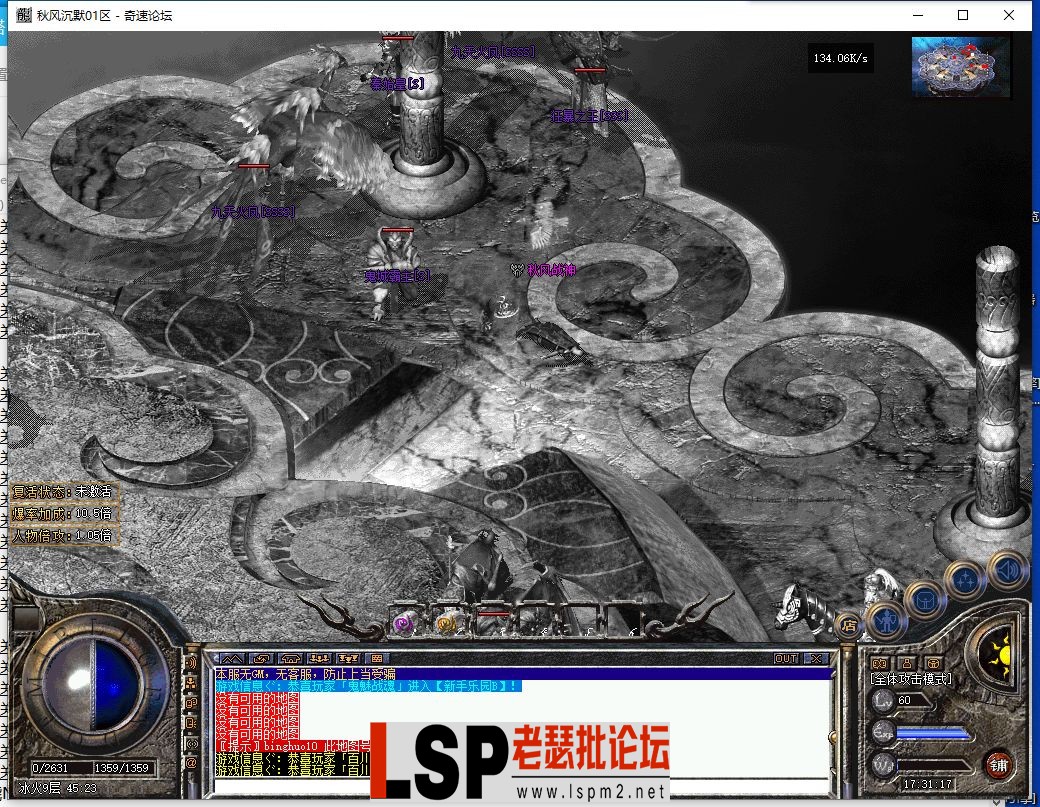Click the 冰火9层 45:23 map location text
This screenshot has width=1040, height=807.
click(58, 788)
